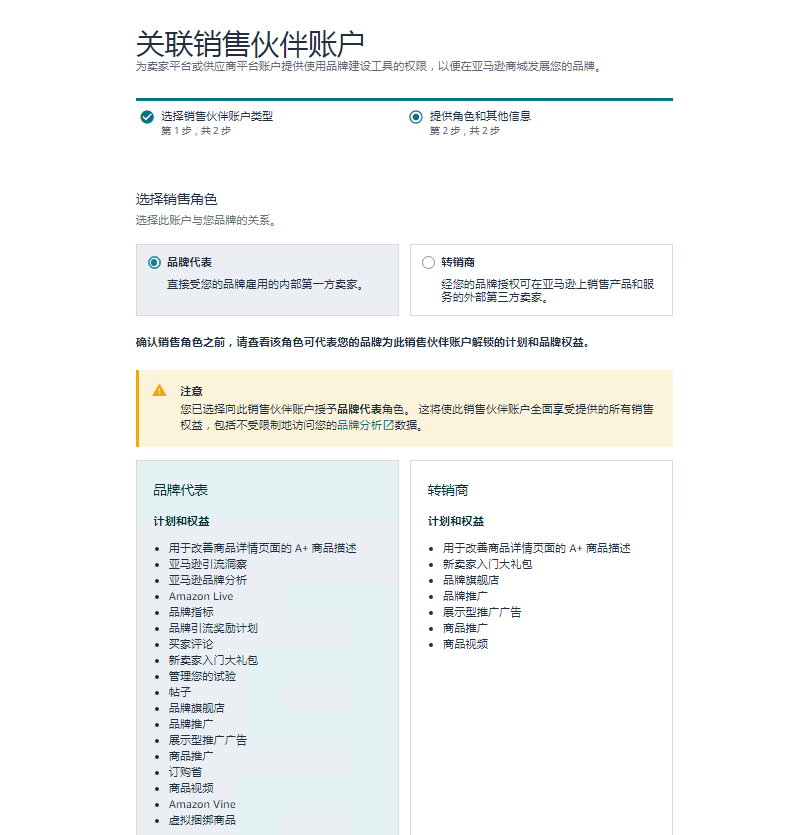810x835 pixels.
Task: Click the orange warning triangle icon
Action: click(x=159, y=390)
